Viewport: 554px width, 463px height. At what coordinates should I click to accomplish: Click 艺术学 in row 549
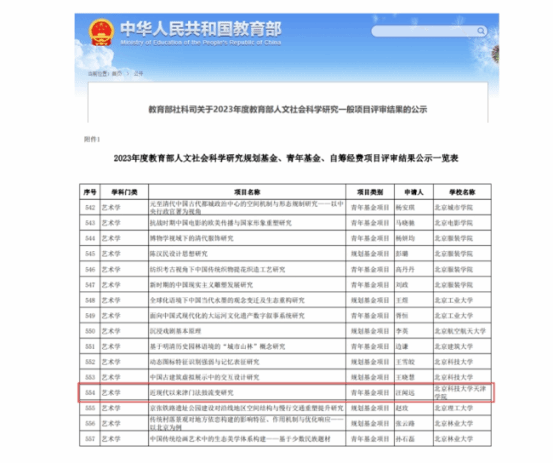[x=111, y=316]
